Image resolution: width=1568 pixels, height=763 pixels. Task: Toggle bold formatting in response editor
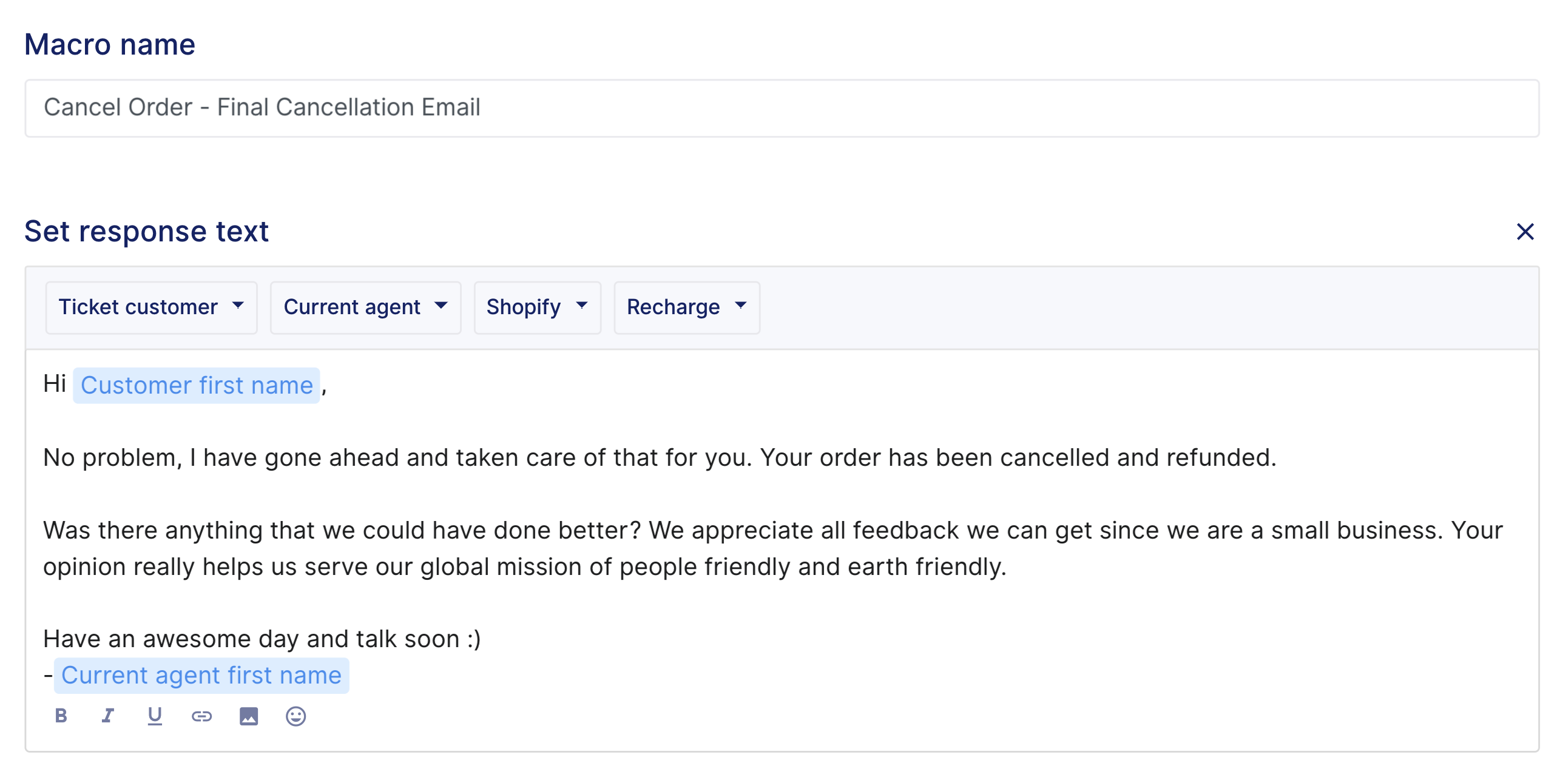click(x=61, y=716)
